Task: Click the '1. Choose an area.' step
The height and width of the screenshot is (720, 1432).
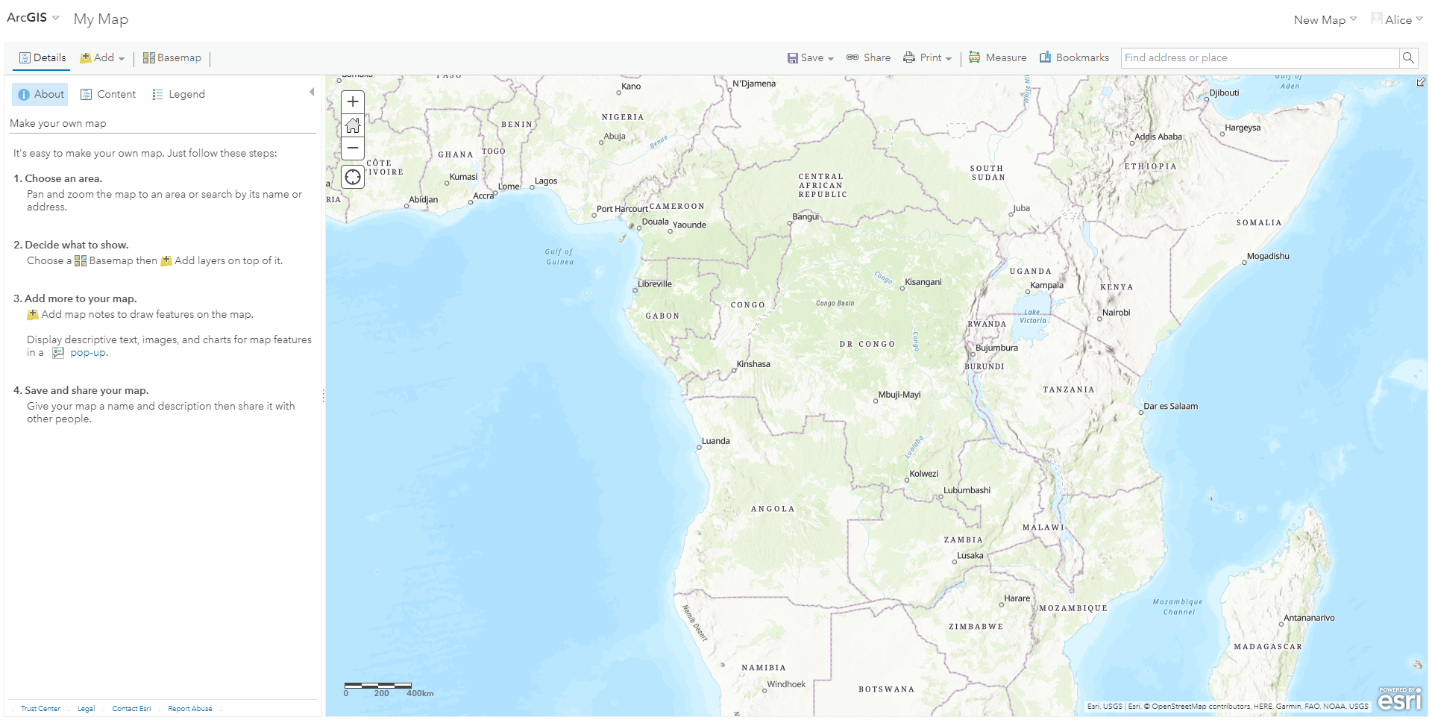Action: [57, 179]
